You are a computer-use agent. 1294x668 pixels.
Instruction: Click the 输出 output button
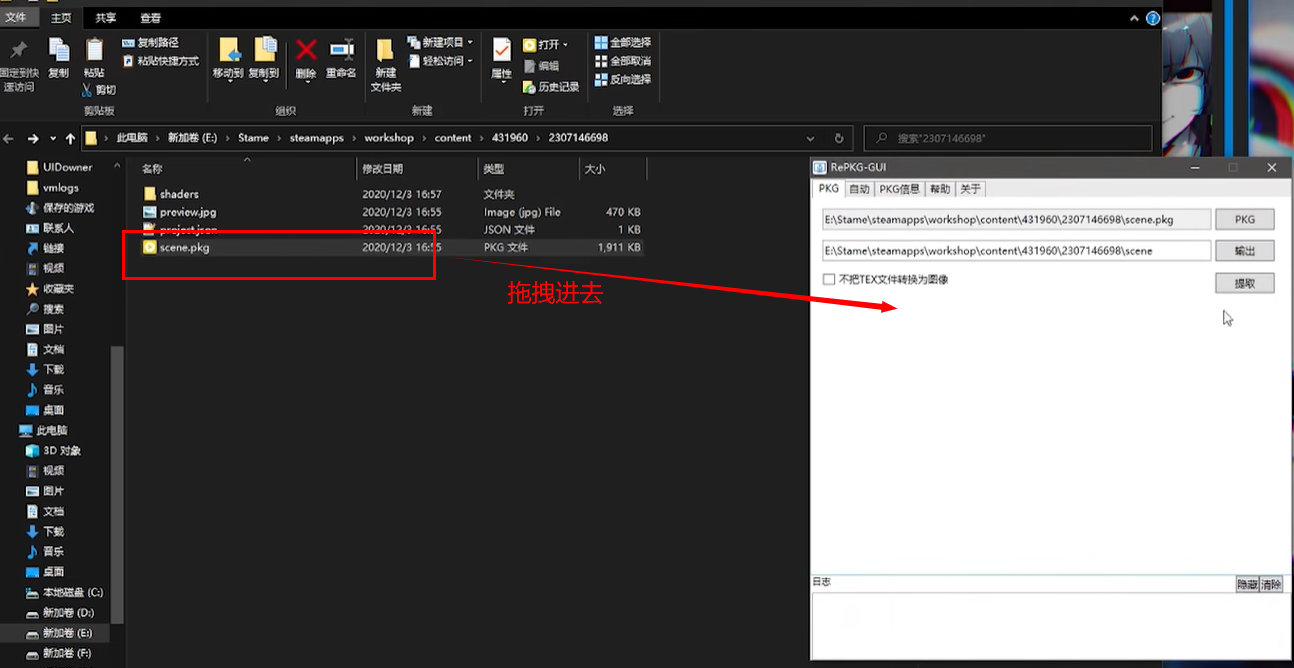tap(1244, 251)
